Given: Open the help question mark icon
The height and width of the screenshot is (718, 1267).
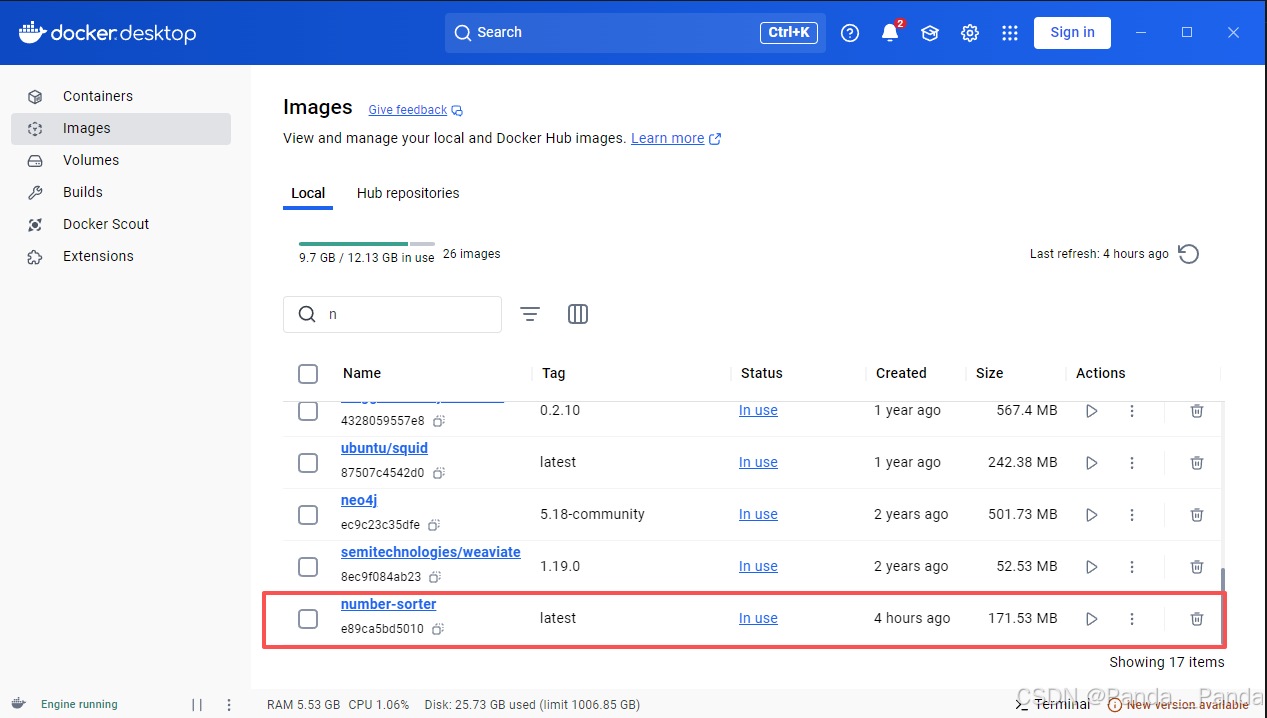Looking at the screenshot, I should [850, 33].
